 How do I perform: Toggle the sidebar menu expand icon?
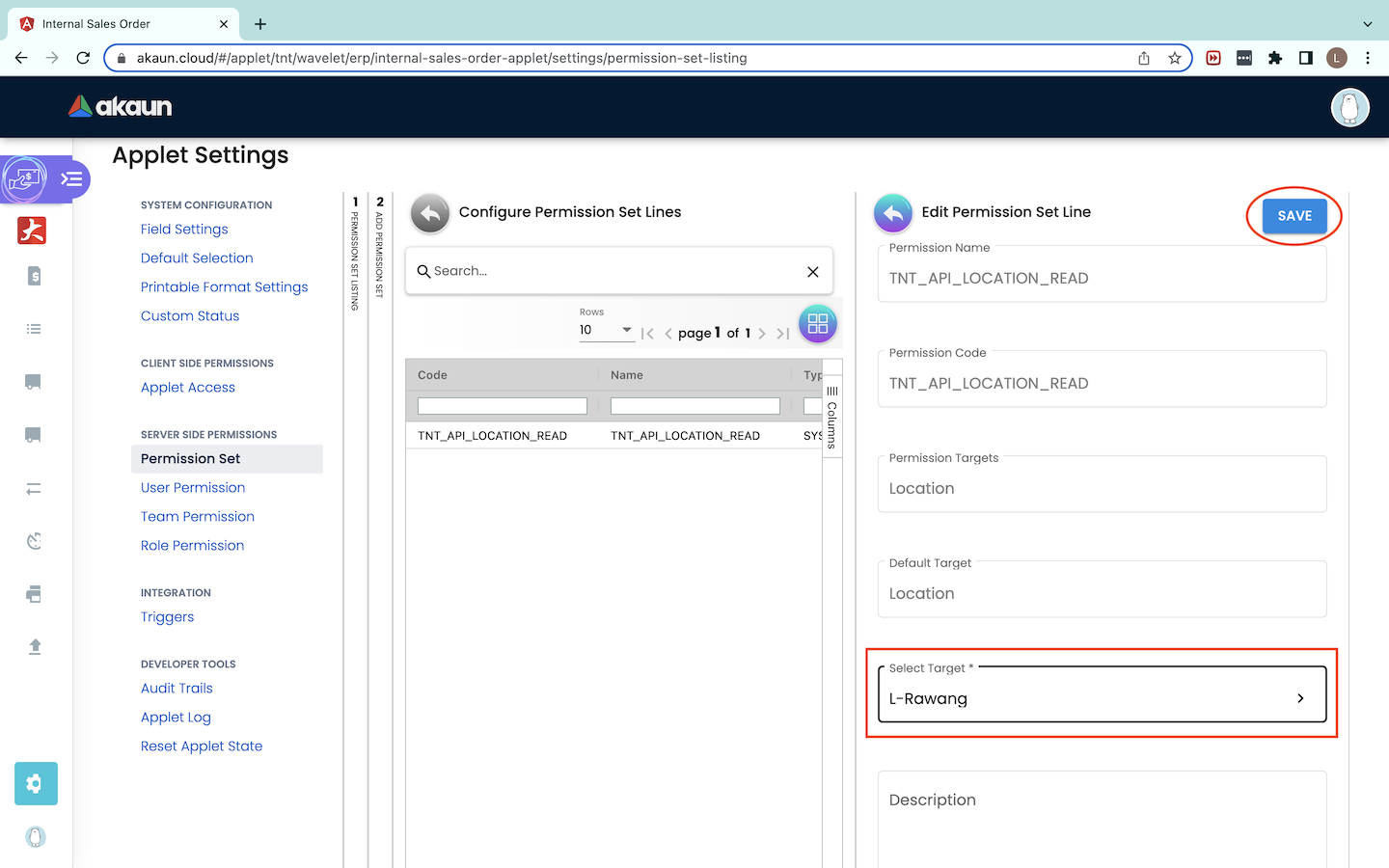click(x=71, y=179)
